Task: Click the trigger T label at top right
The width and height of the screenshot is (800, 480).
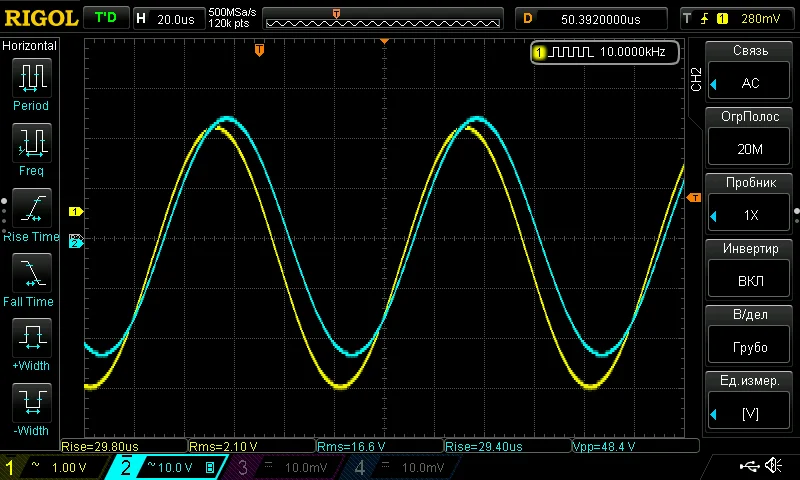Action: [x=687, y=19]
